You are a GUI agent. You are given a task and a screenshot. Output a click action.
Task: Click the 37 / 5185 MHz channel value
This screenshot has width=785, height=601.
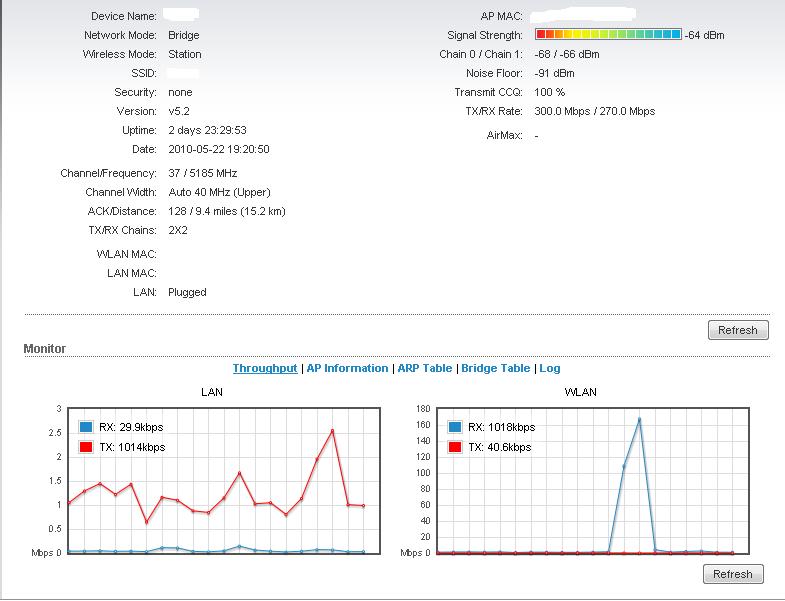point(204,173)
